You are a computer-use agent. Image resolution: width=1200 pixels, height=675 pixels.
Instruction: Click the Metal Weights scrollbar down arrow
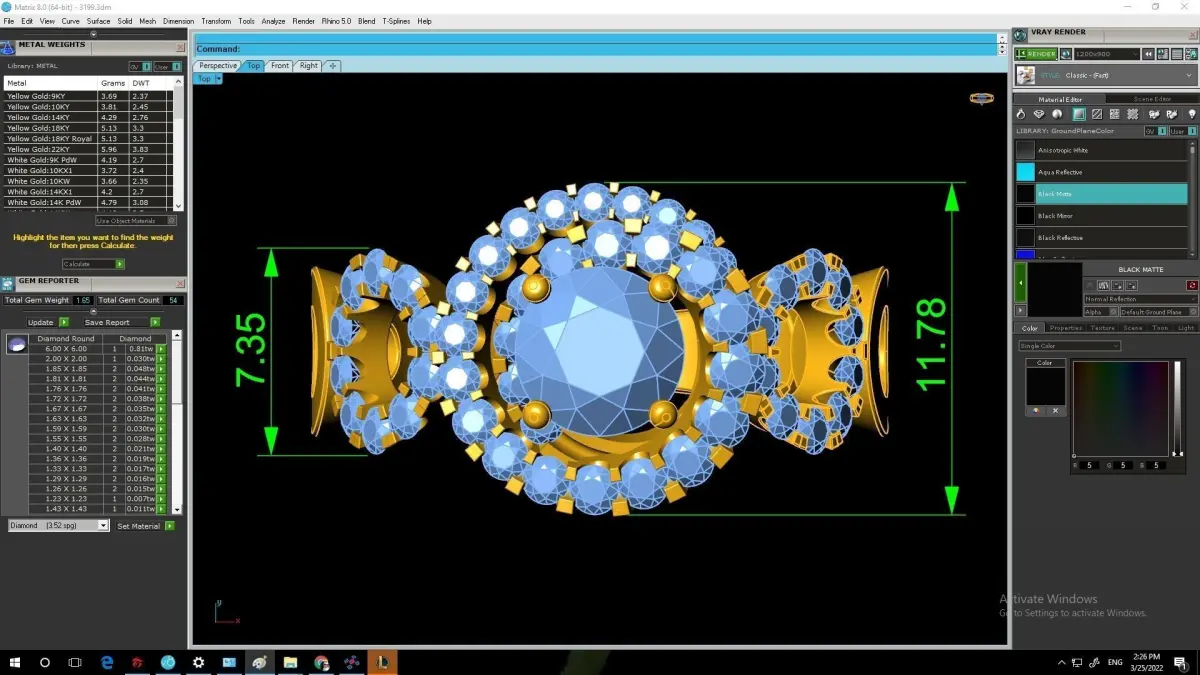[x=179, y=206]
